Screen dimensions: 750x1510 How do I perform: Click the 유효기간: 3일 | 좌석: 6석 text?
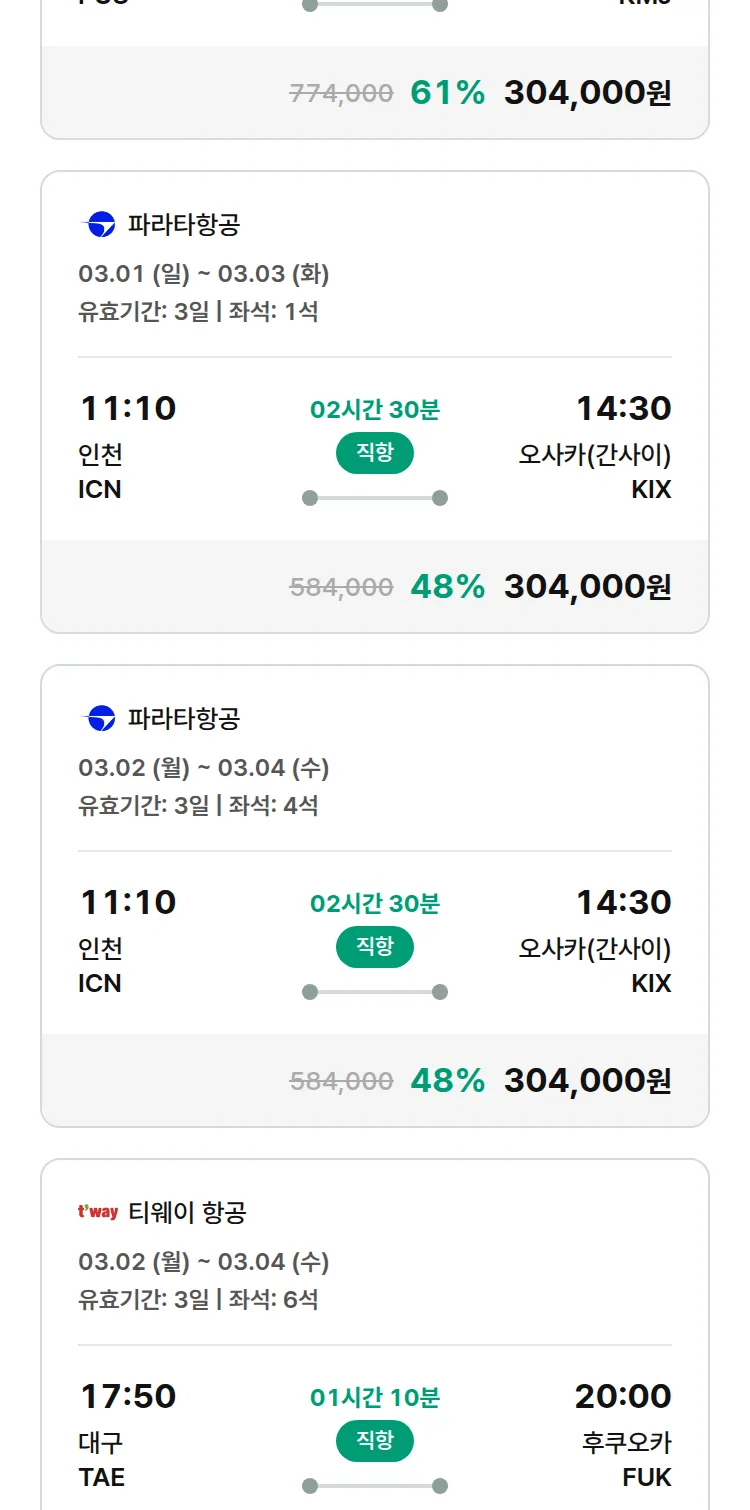point(198,1299)
